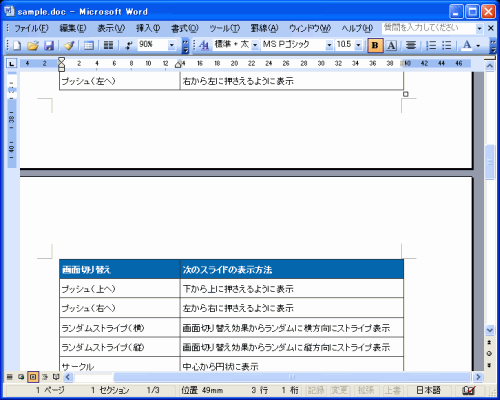Click horizontal scrollbar right arrow

(x=478, y=377)
